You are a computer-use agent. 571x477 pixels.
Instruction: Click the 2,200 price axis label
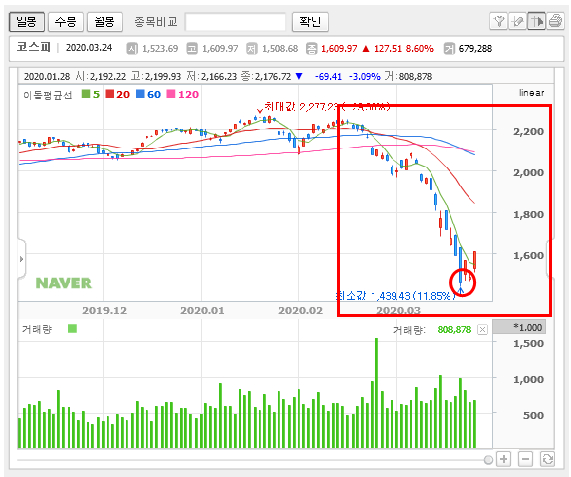coord(528,131)
